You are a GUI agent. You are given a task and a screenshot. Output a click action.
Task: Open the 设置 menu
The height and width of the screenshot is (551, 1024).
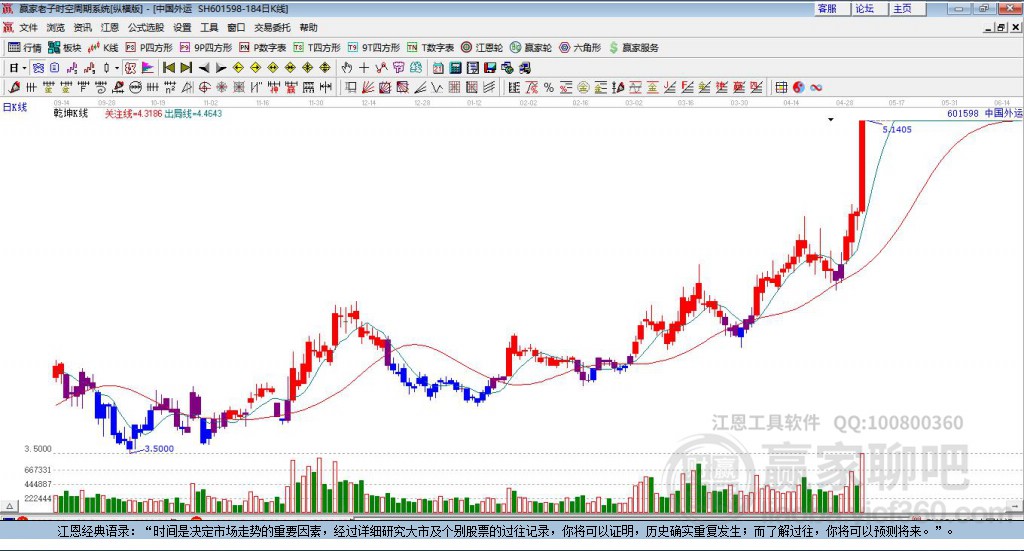click(182, 27)
